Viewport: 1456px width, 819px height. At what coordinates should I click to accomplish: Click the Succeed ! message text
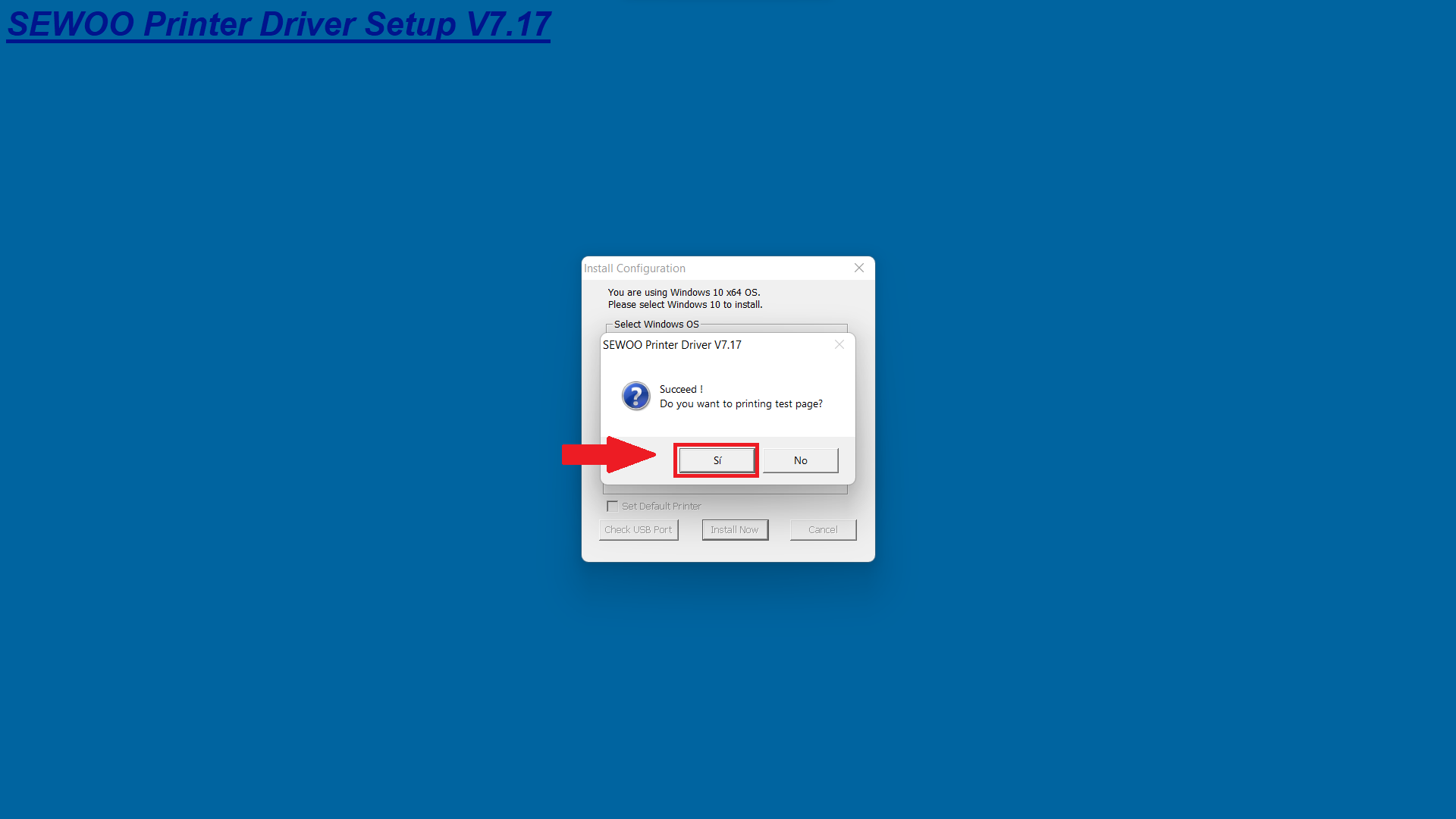point(681,390)
